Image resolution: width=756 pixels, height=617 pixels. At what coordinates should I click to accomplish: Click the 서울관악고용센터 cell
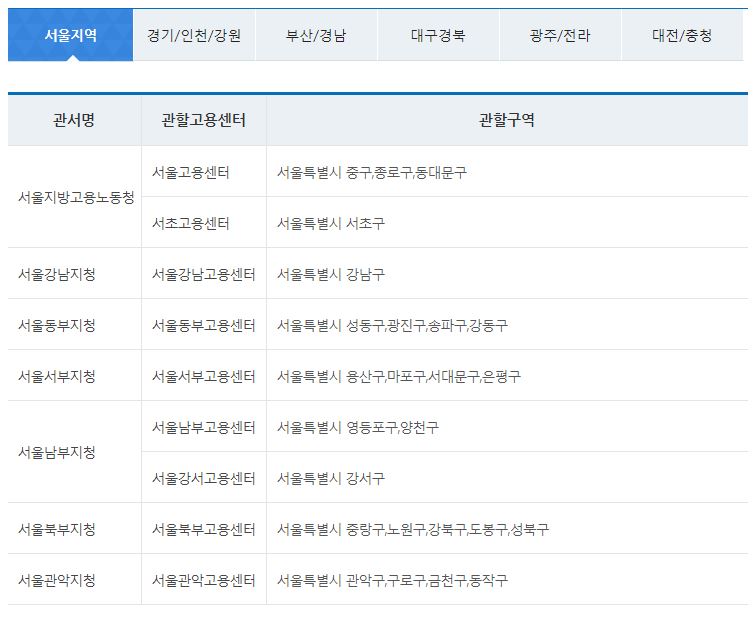point(203,580)
